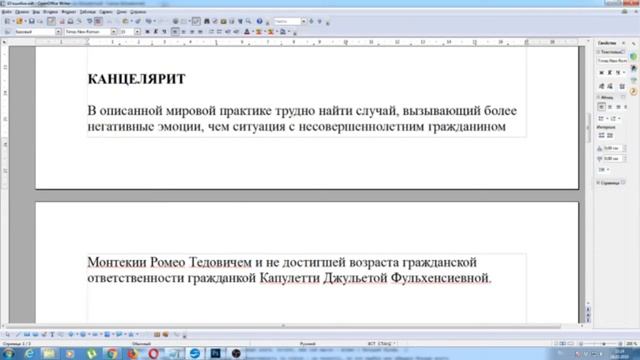Undo the last action with the Undo icon
Viewport: 640px width, 360px height.
pos(149,21)
